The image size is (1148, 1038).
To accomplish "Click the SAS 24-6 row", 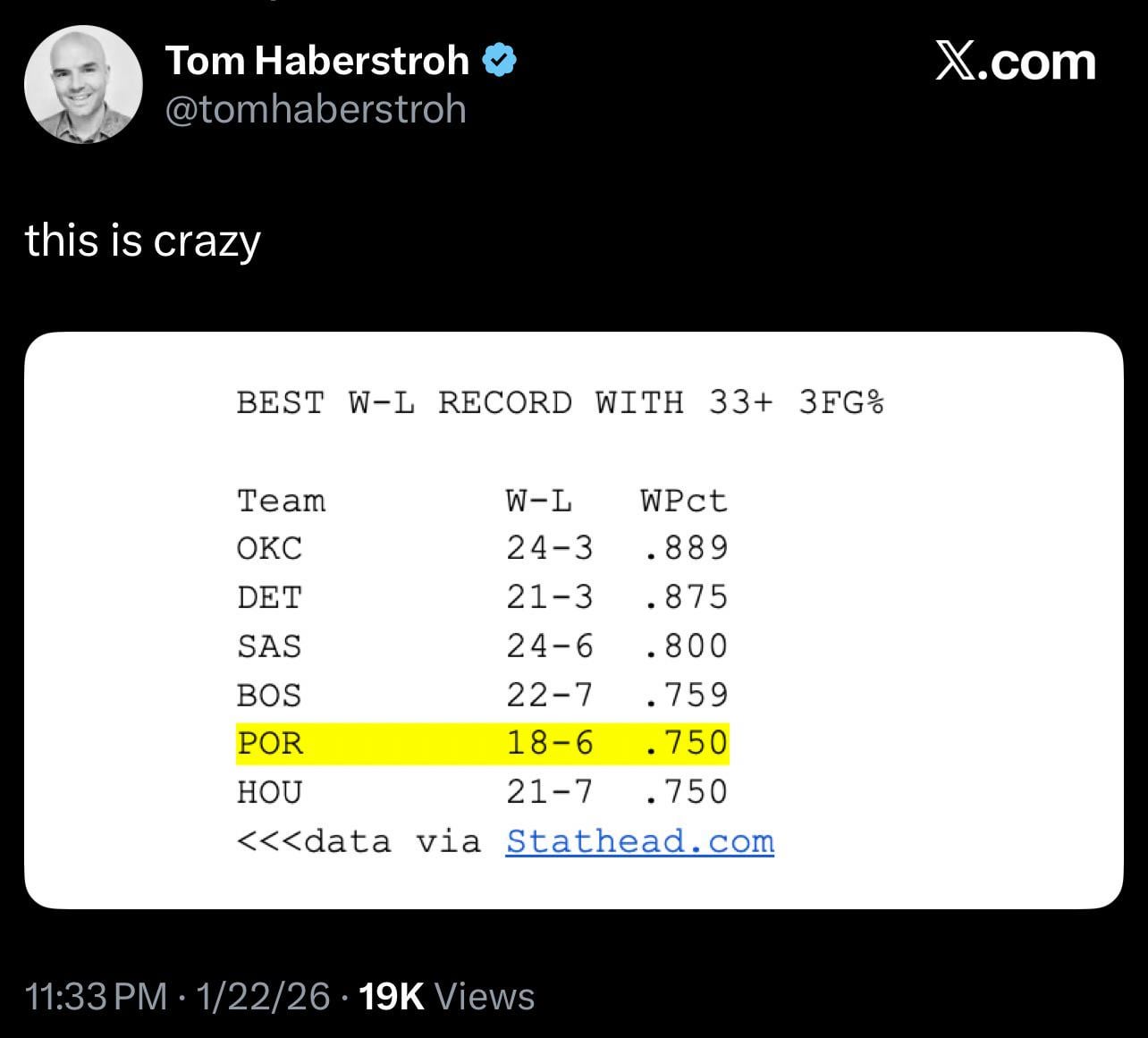I will [x=483, y=646].
